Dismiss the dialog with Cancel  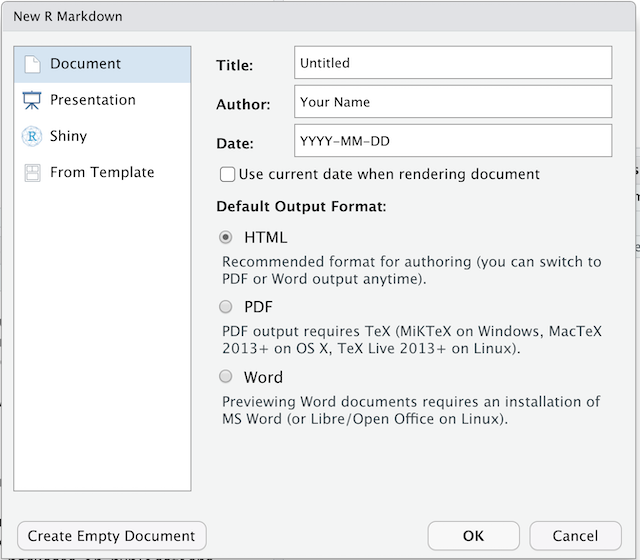576,536
